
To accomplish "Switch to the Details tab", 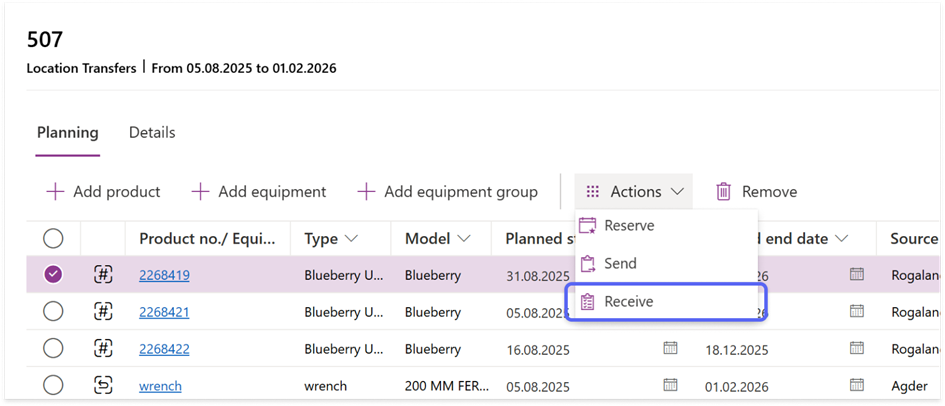I will (152, 132).
